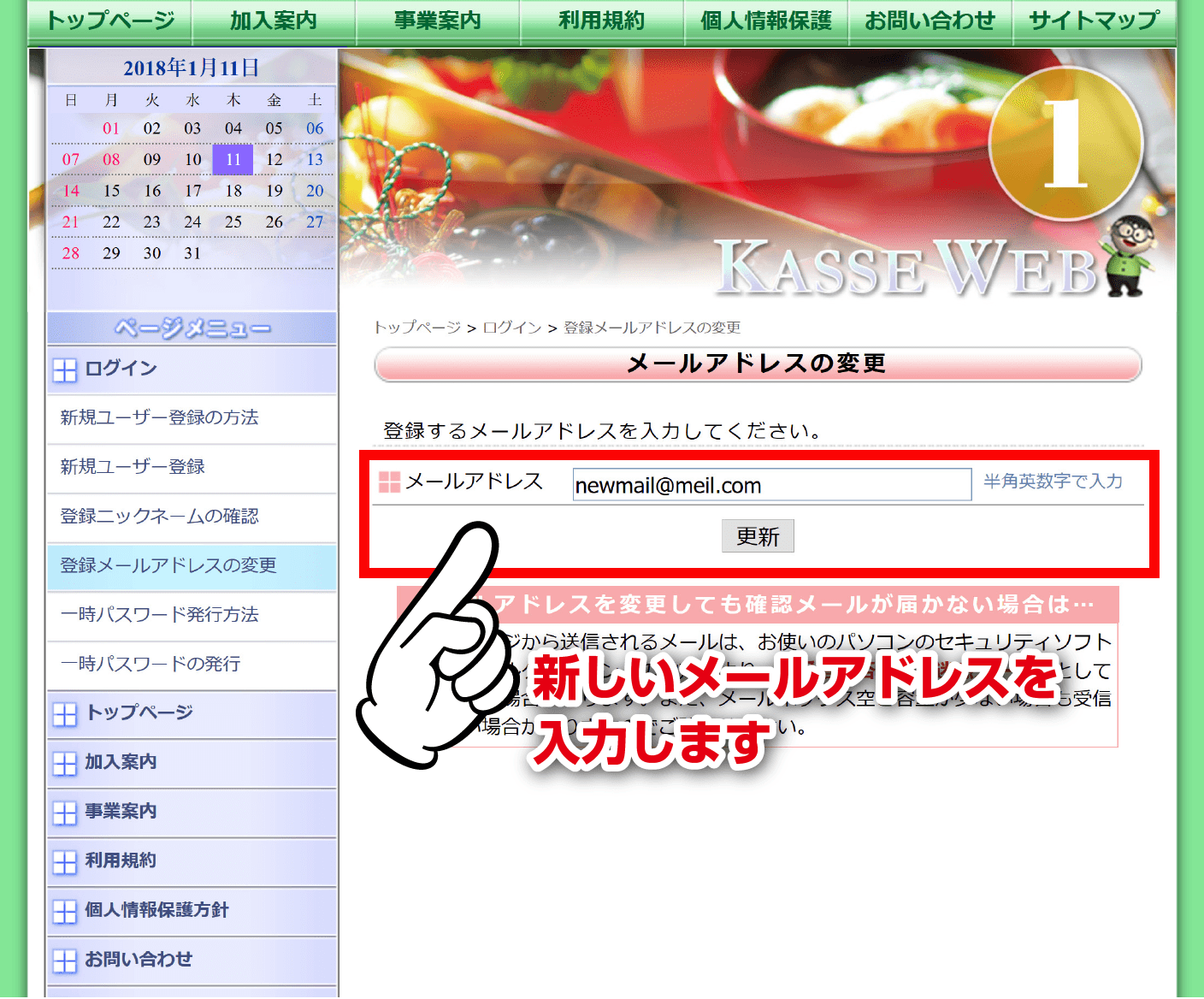
Task: Select date 28 in the calendar
Action: pyautogui.click(x=71, y=253)
